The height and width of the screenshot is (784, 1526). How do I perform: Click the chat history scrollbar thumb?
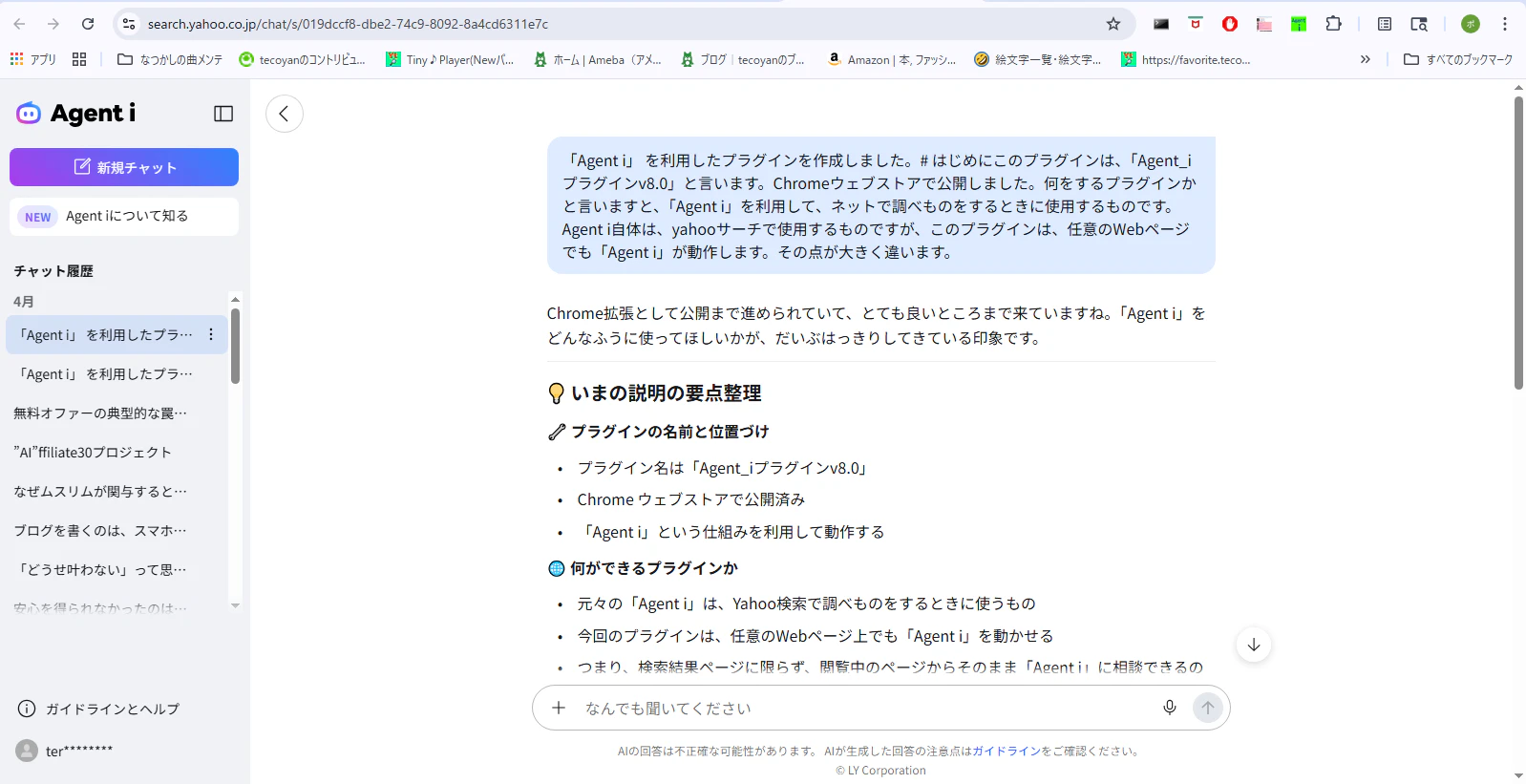click(x=235, y=346)
